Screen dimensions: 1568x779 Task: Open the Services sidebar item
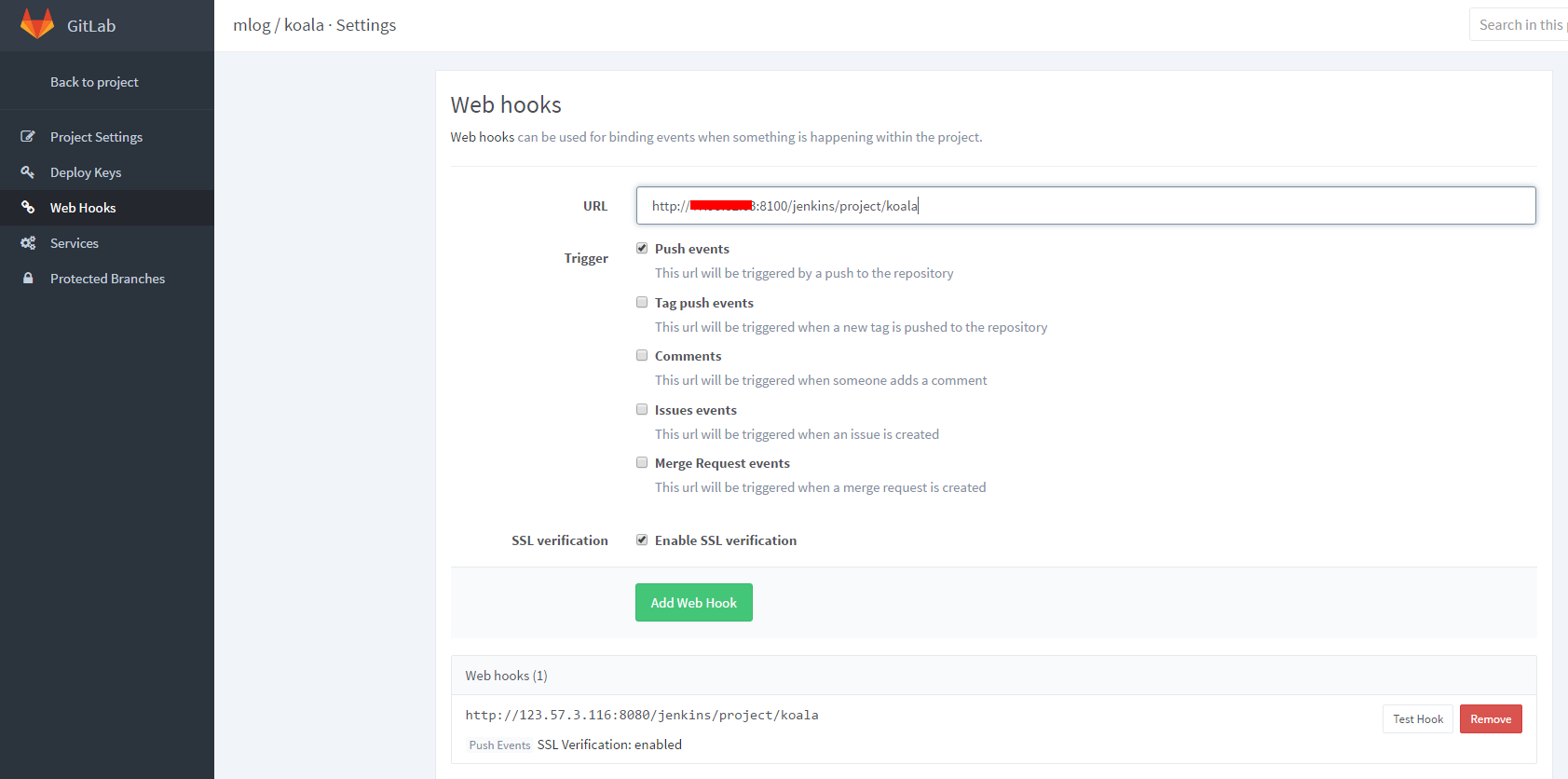click(107, 243)
